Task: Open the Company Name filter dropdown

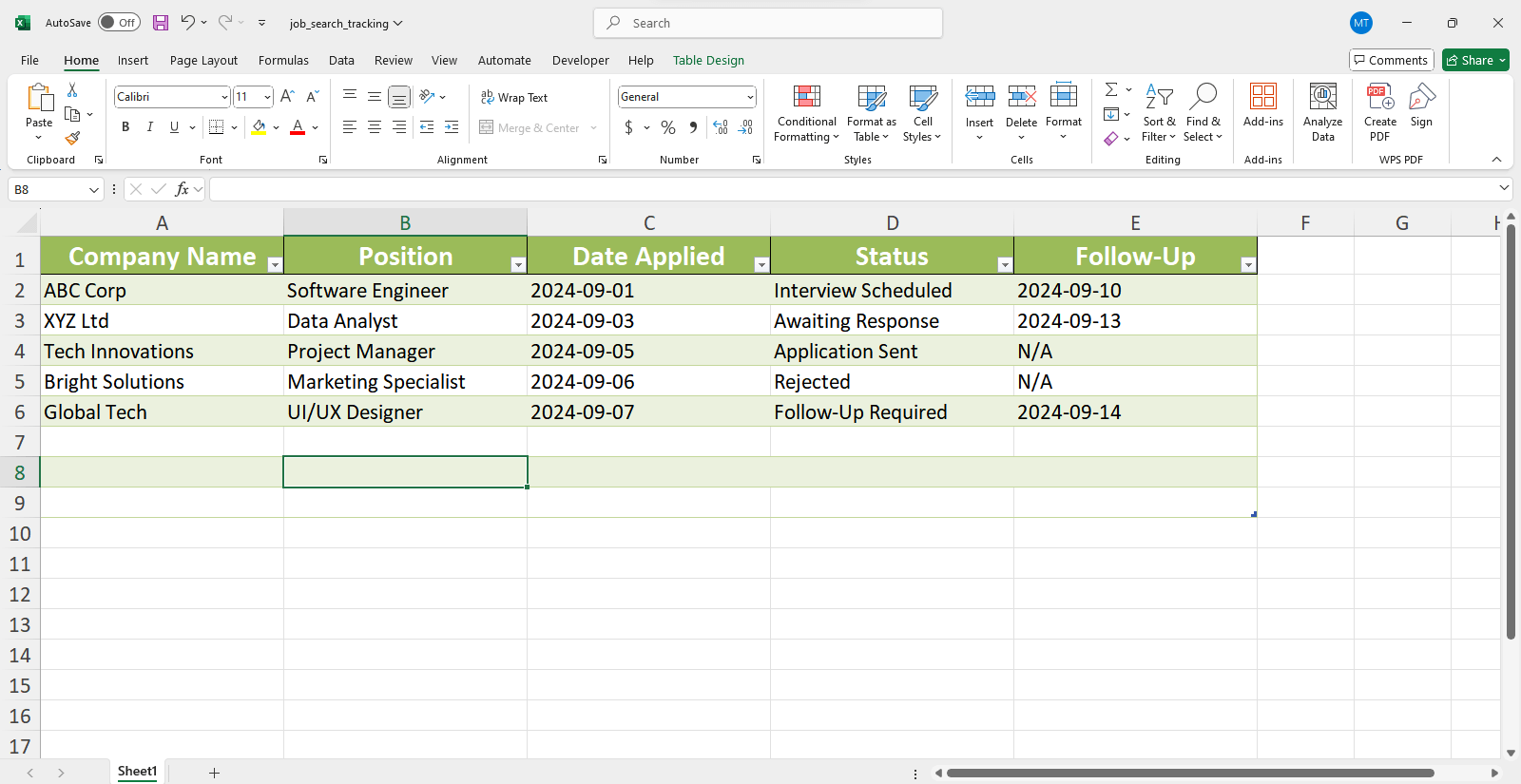Action: [275, 265]
